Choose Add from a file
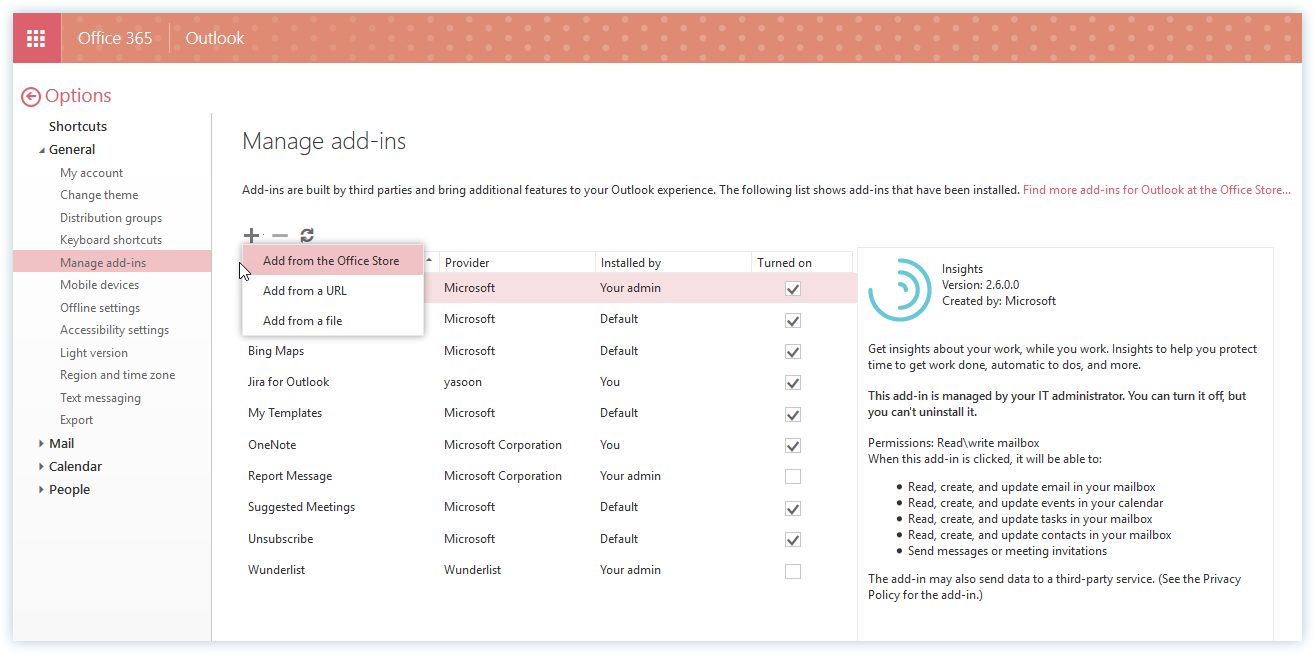This screenshot has height=654, width=1315. pyautogui.click(x=303, y=321)
